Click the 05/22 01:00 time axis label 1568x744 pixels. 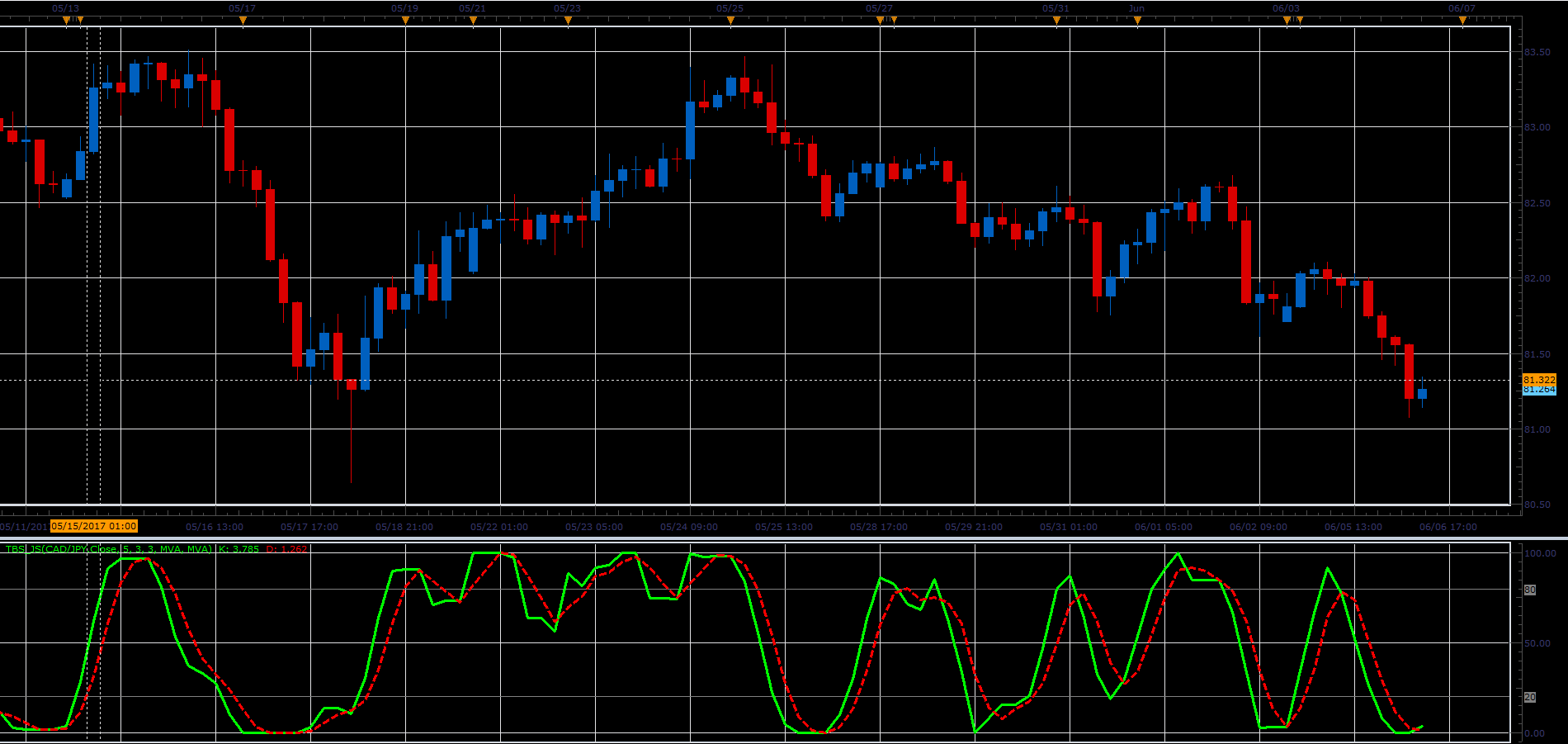click(x=499, y=527)
